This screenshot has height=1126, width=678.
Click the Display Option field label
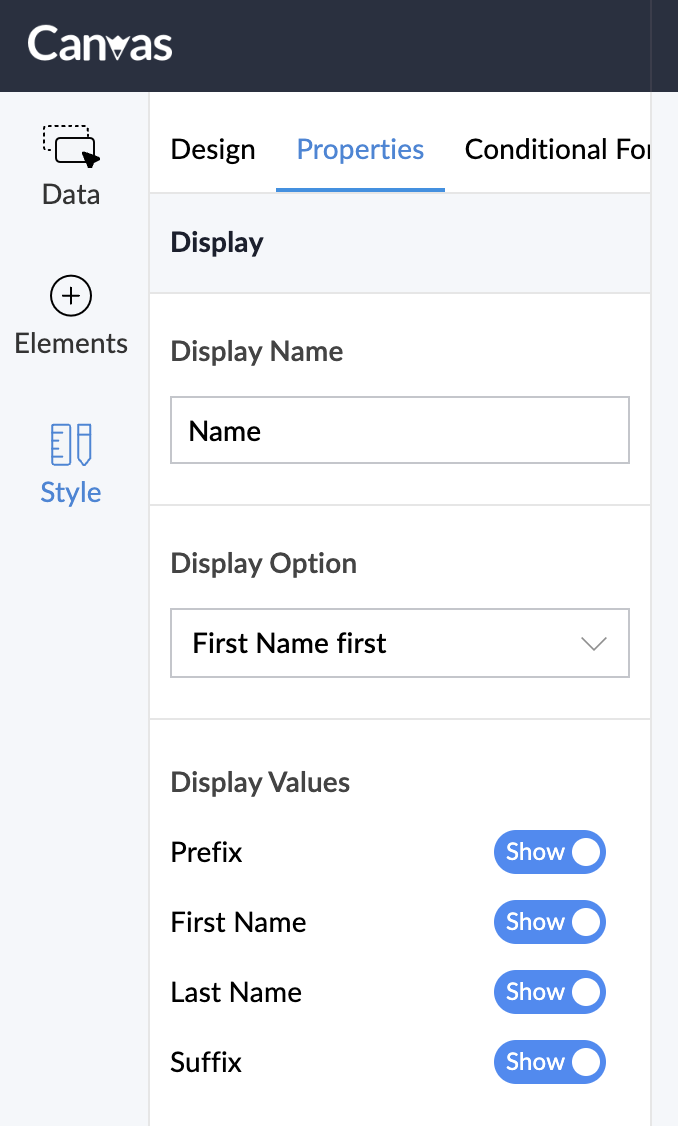264,564
